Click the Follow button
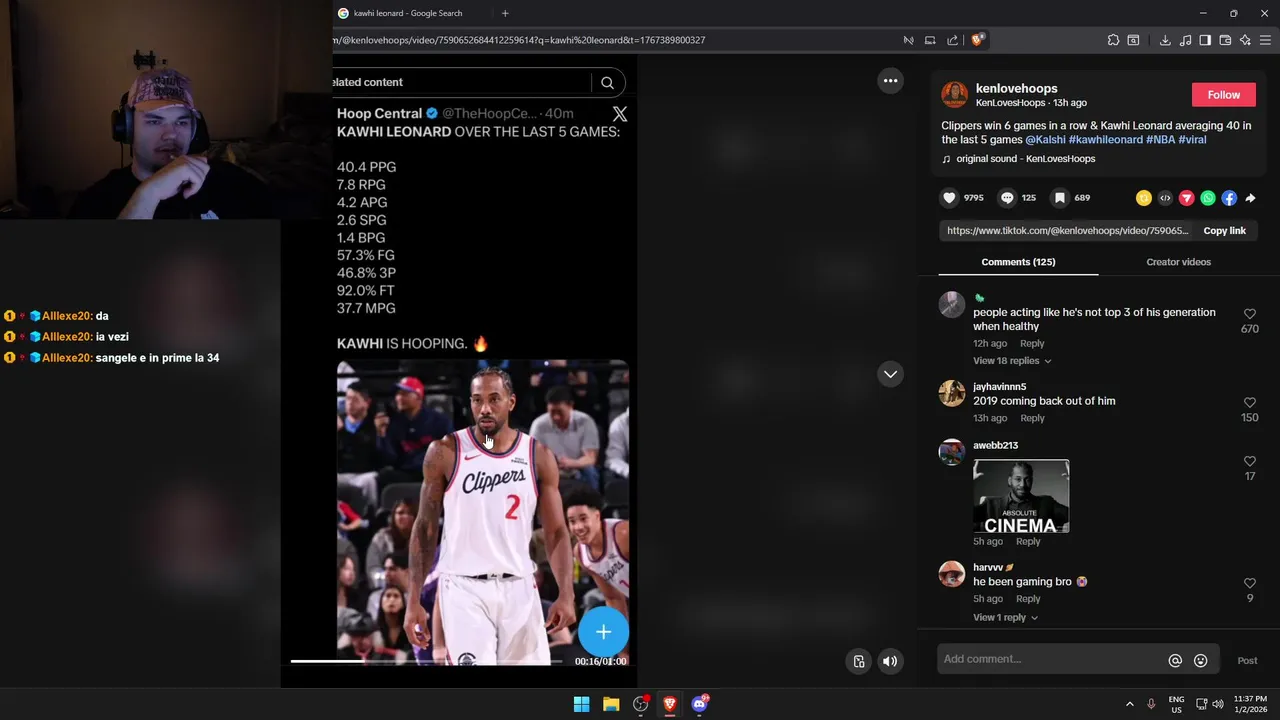The width and height of the screenshot is (1280, 720). pos(1223,95)
